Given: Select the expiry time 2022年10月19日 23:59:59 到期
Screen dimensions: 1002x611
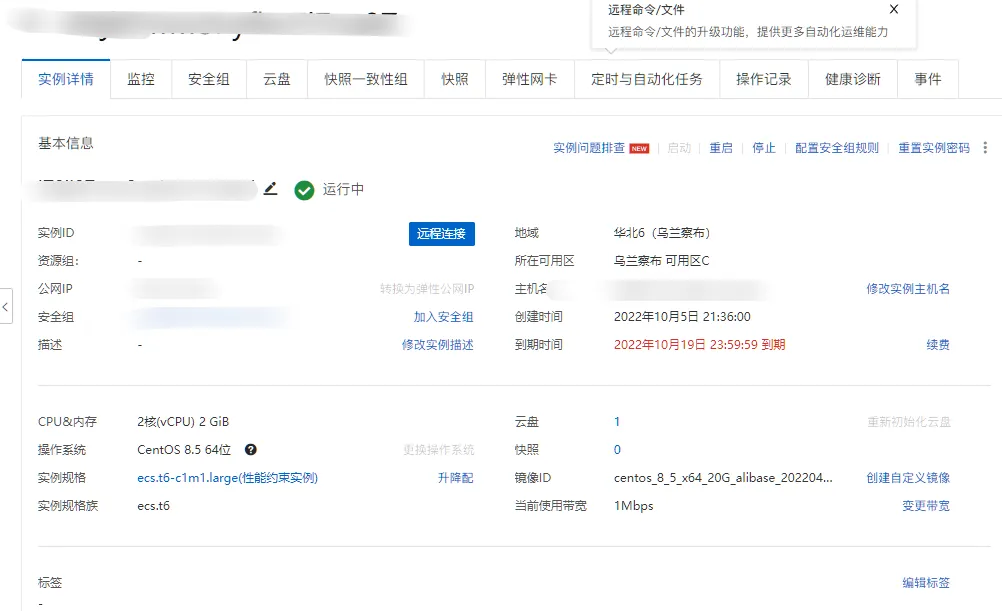Looking at the screenshot, I should click(699, 344).
